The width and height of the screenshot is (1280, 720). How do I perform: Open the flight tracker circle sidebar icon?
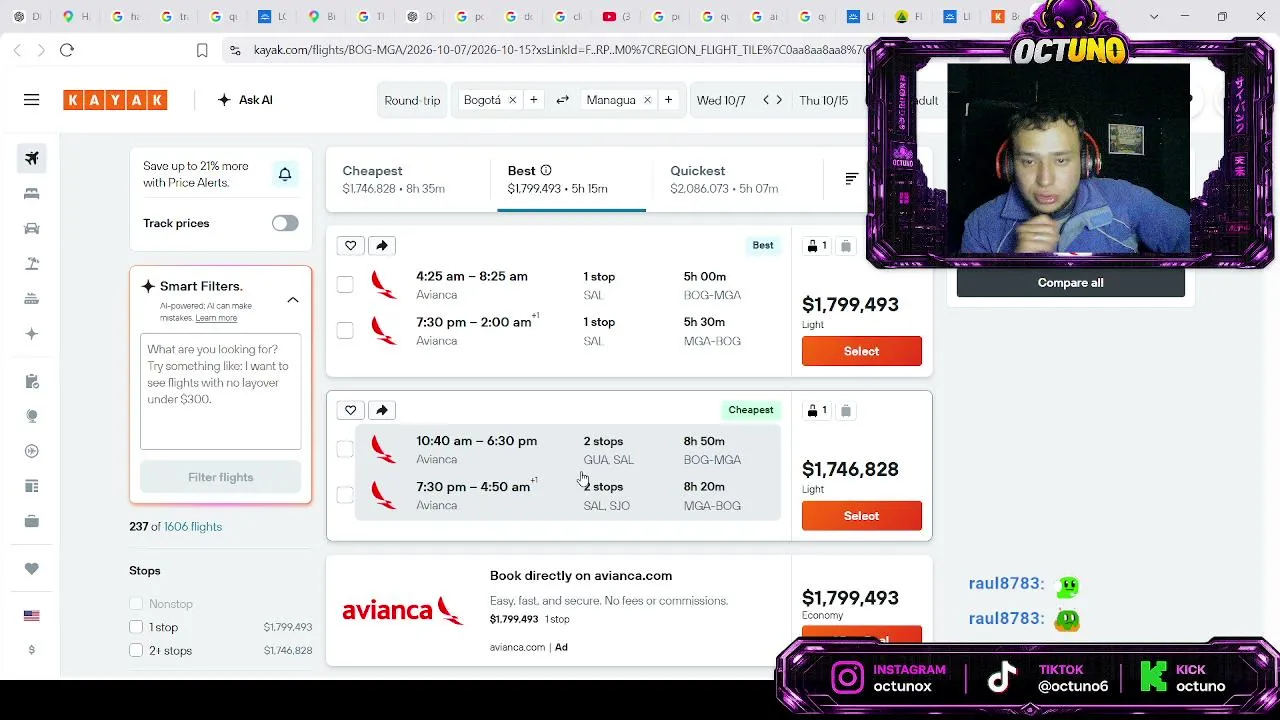[x=32, y=451]
